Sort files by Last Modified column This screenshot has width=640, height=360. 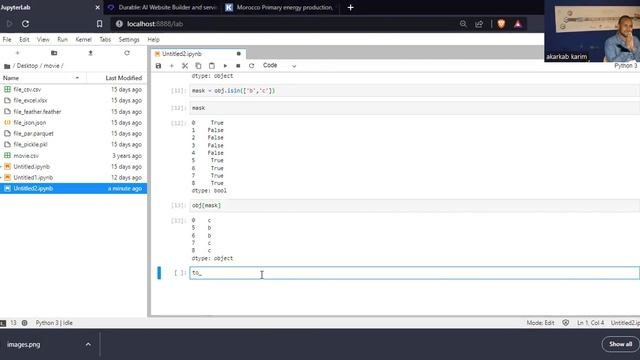point(123,78)
